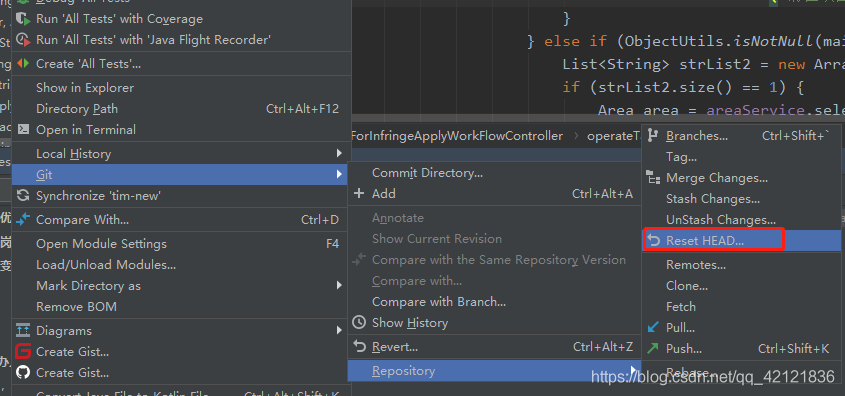Click ForInfringeApplyWorkFlowController breadcrumb
The height and width of the screenshot is (396, 845).
(x=457, y=136)
